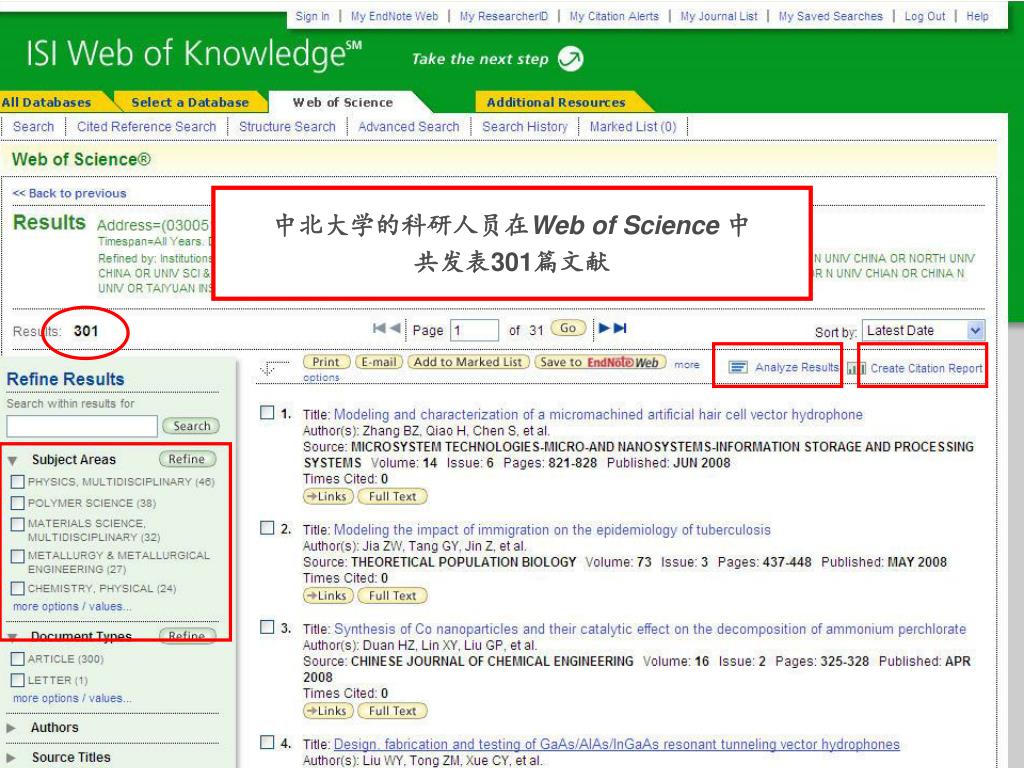
Task: Go to next page of results
Action: click(604, 328)
